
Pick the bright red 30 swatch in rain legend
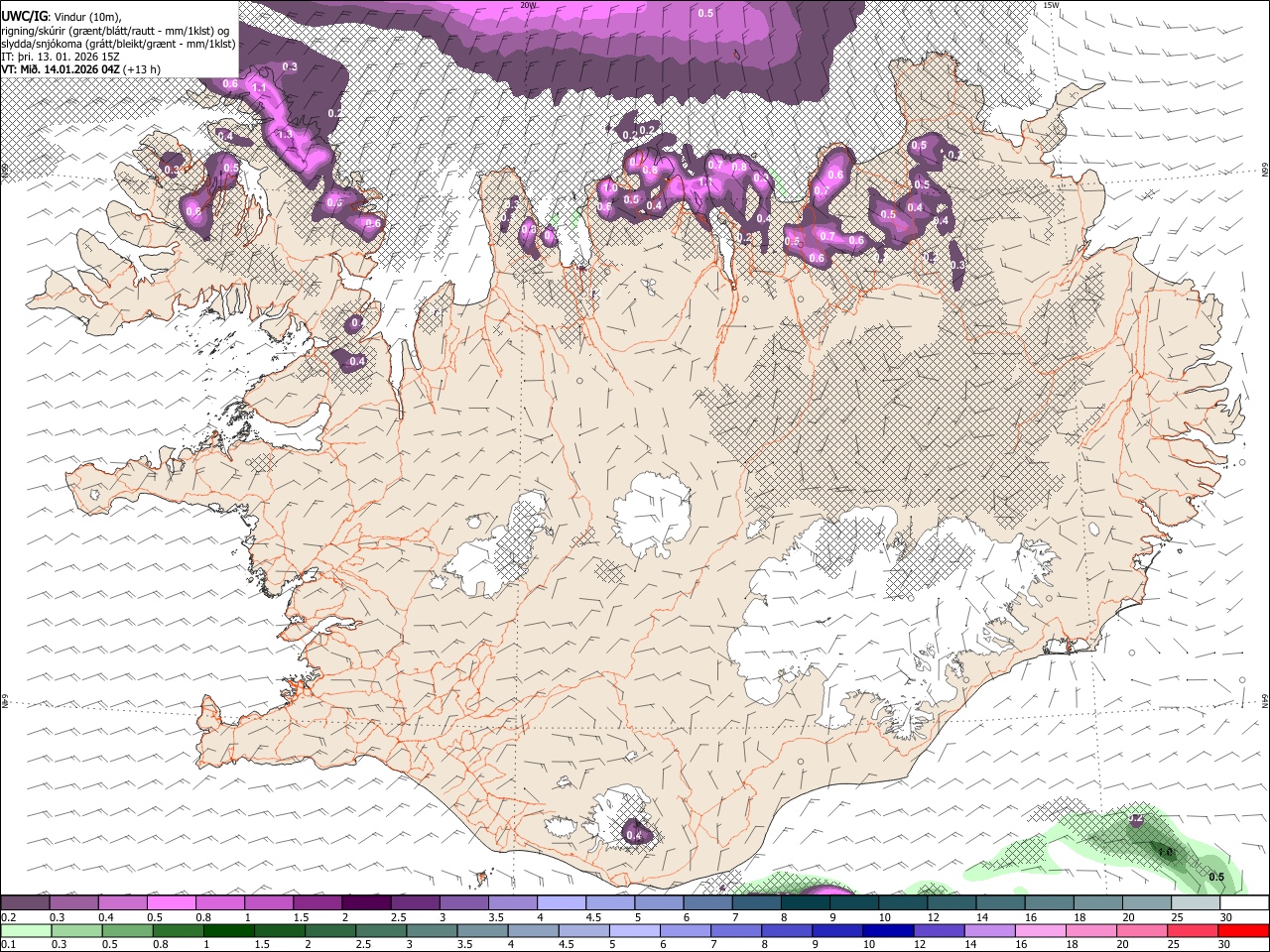(x=1242, y=931)
